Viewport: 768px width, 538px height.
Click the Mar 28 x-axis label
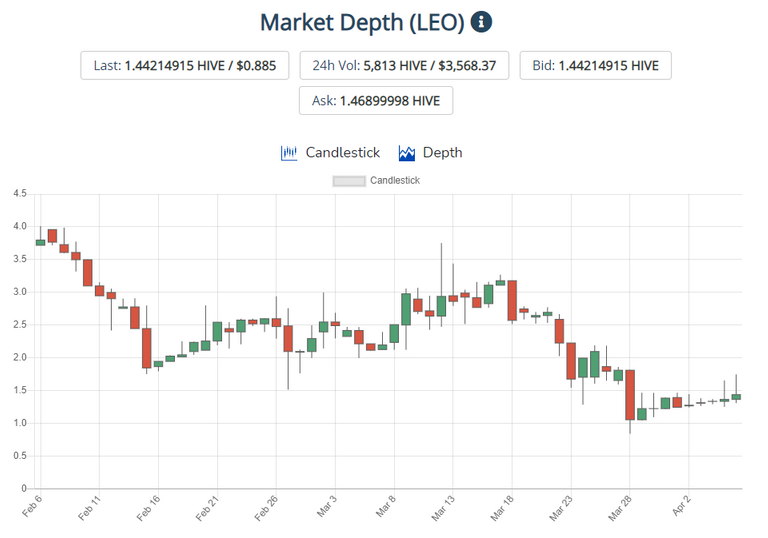[x=620, y=508]
